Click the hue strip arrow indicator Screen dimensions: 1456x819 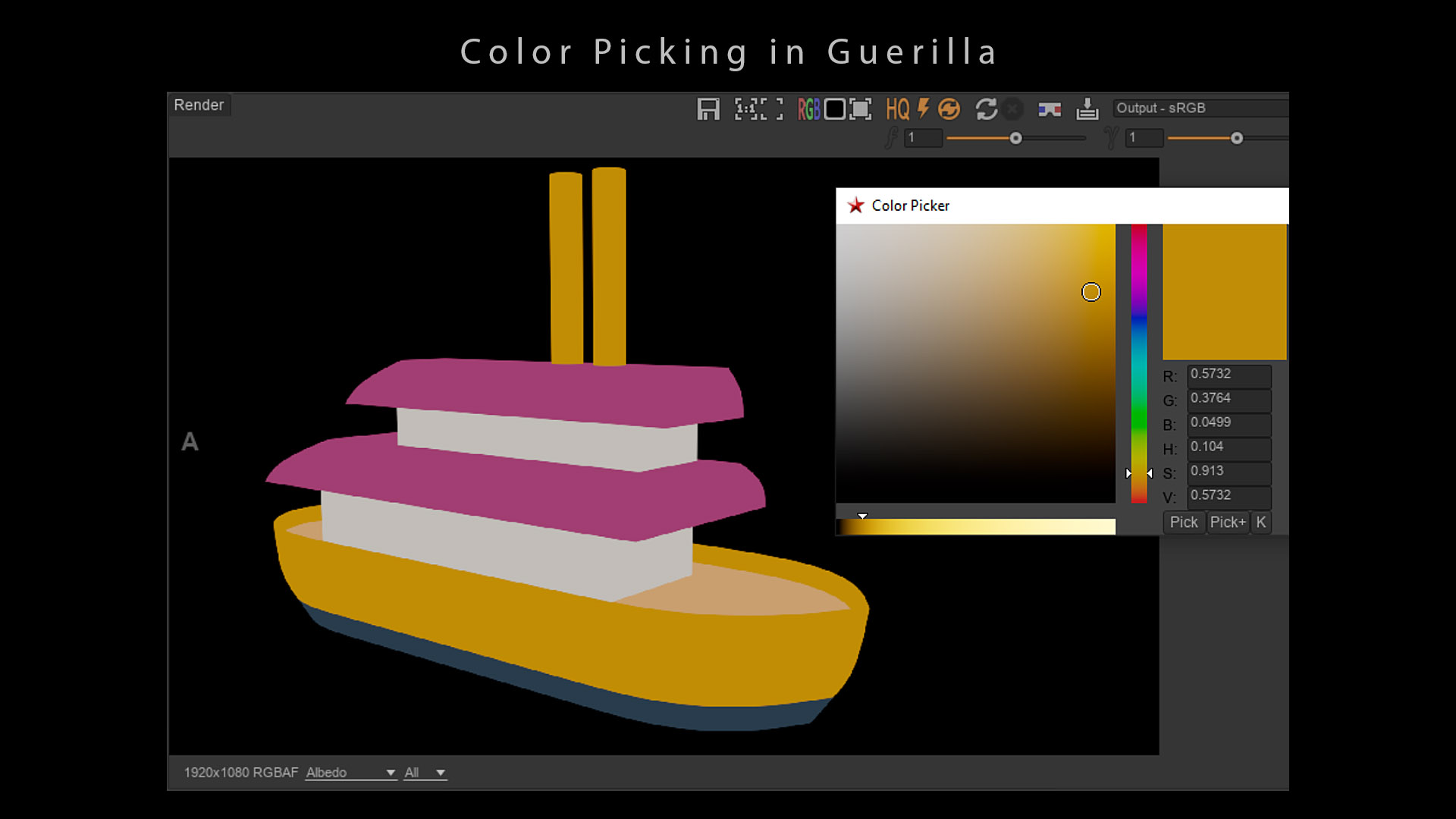1139,473
